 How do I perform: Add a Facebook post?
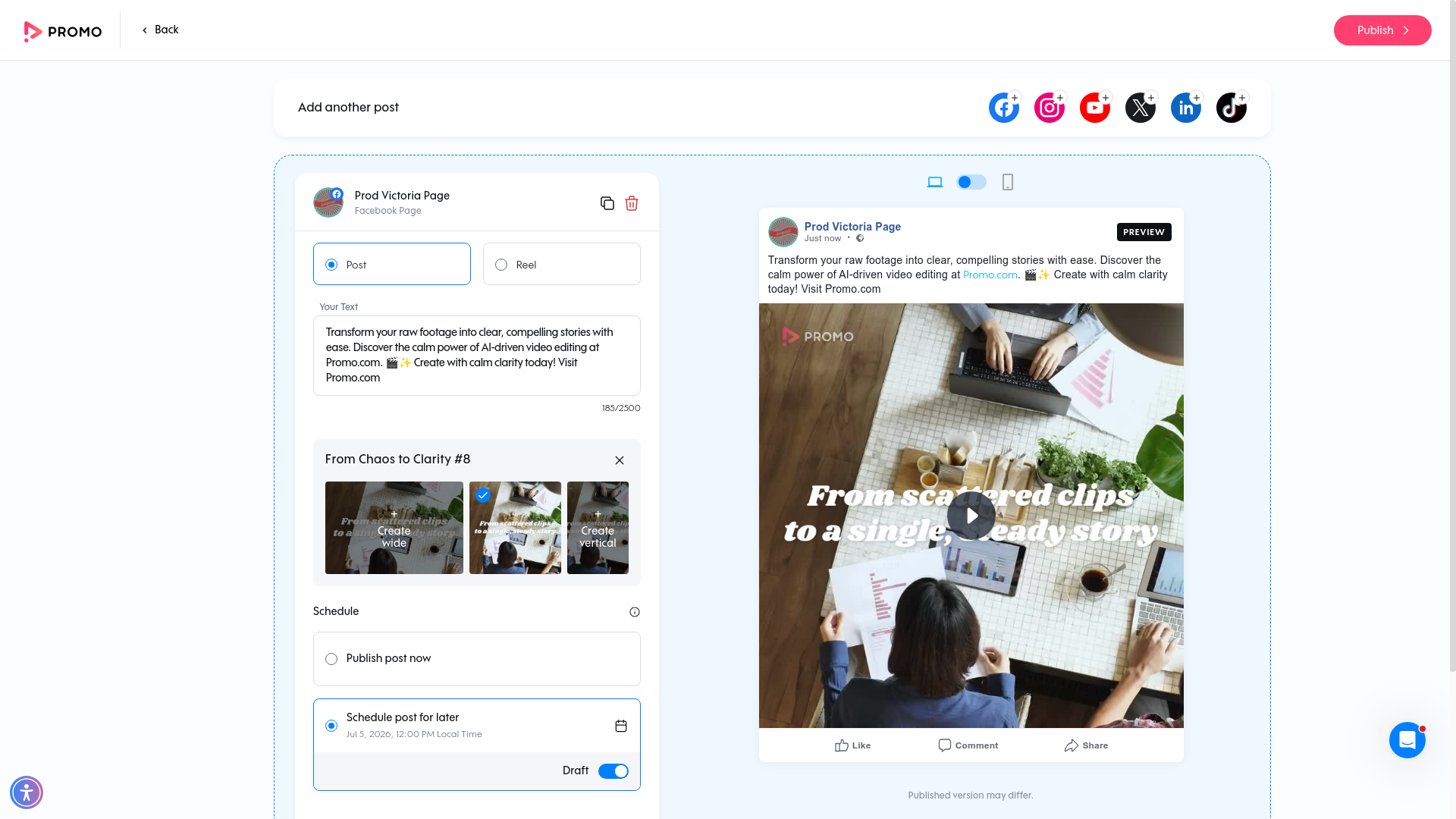click(1004, 108)
